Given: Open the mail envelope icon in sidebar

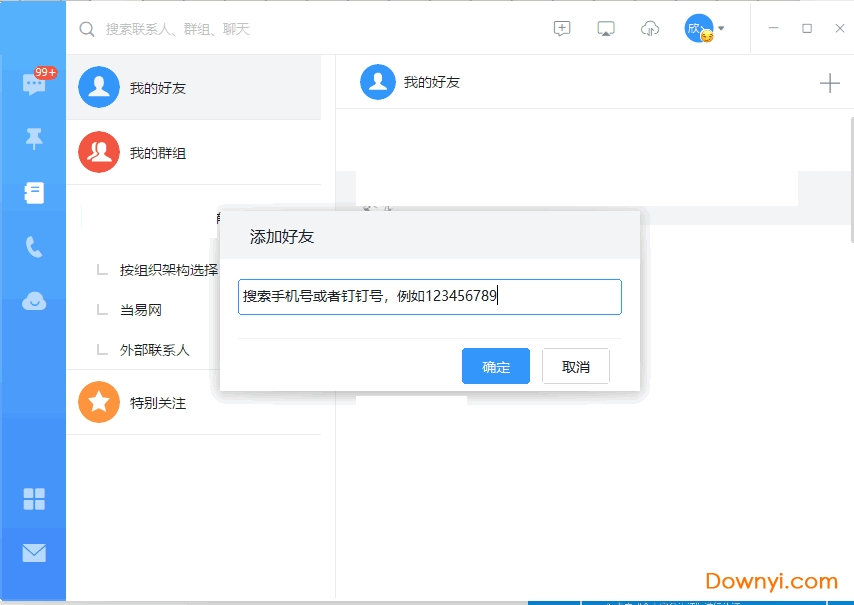Looking at the screenshot, I should [x=34, y=553].
